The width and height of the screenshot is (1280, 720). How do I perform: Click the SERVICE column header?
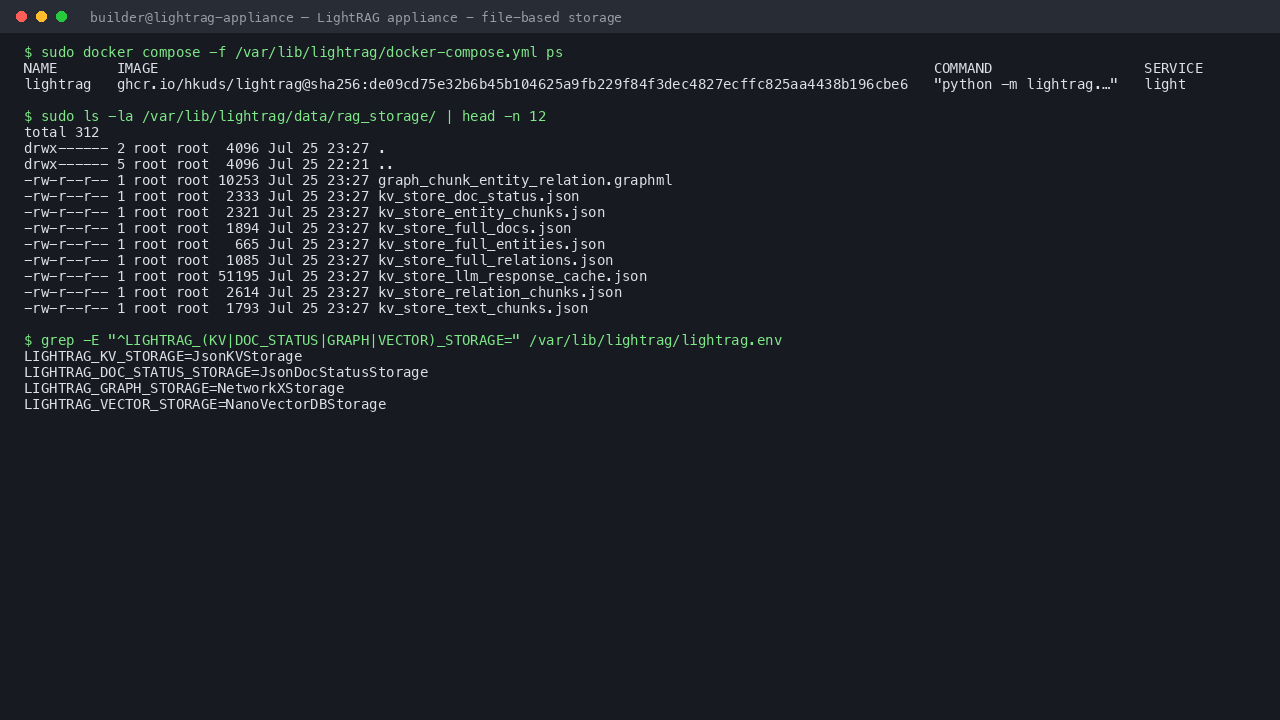click(x=1174, y=68)
